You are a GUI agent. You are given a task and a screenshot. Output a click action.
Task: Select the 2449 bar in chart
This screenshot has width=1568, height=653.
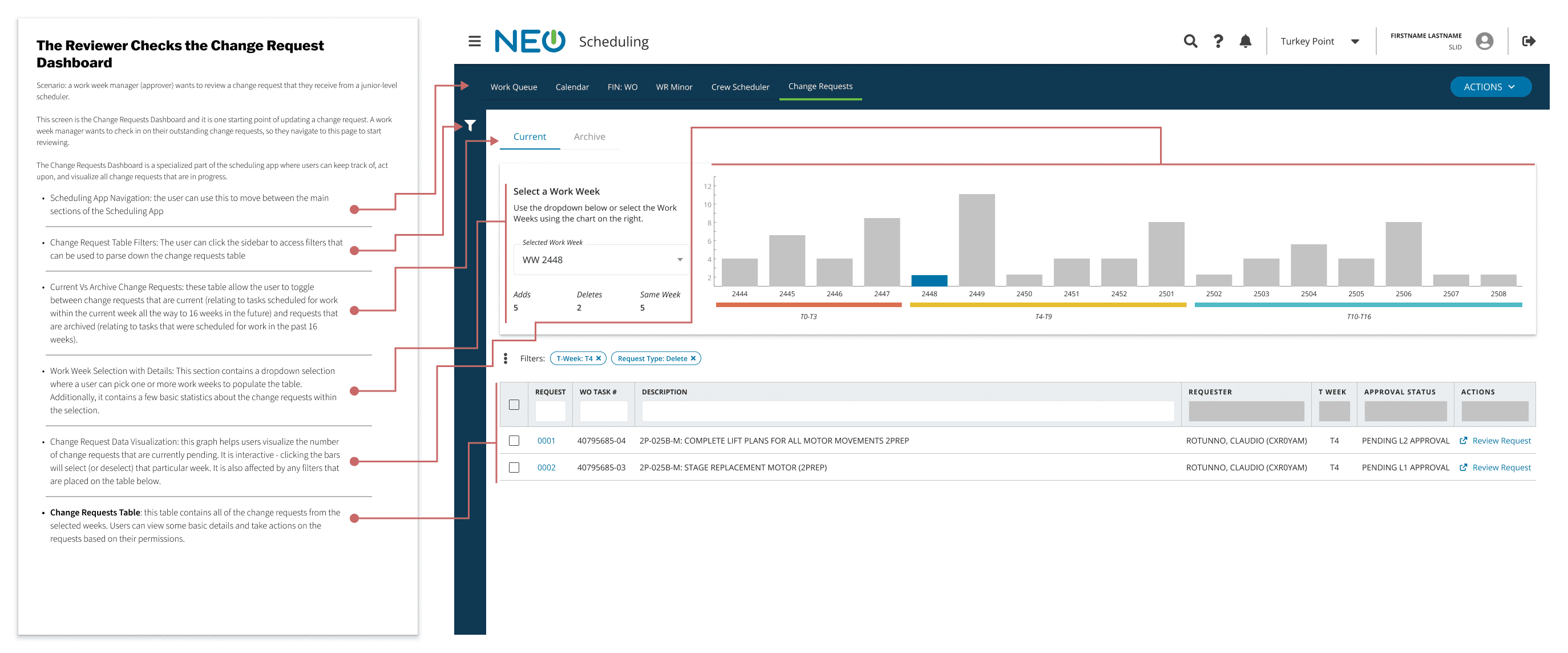pos(976,240)
